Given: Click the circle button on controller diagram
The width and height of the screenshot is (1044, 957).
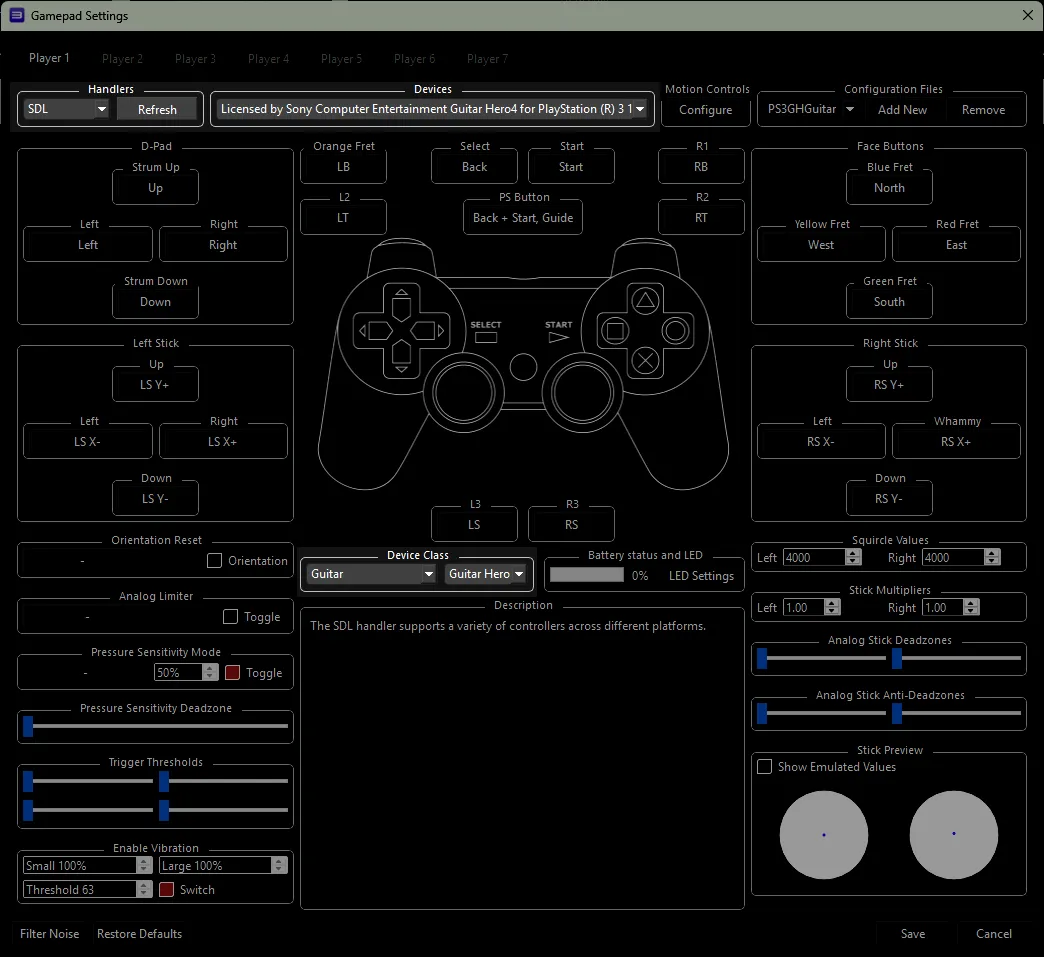Looking at the screenshot, I should pyautogui.click(x=675, y=331).
